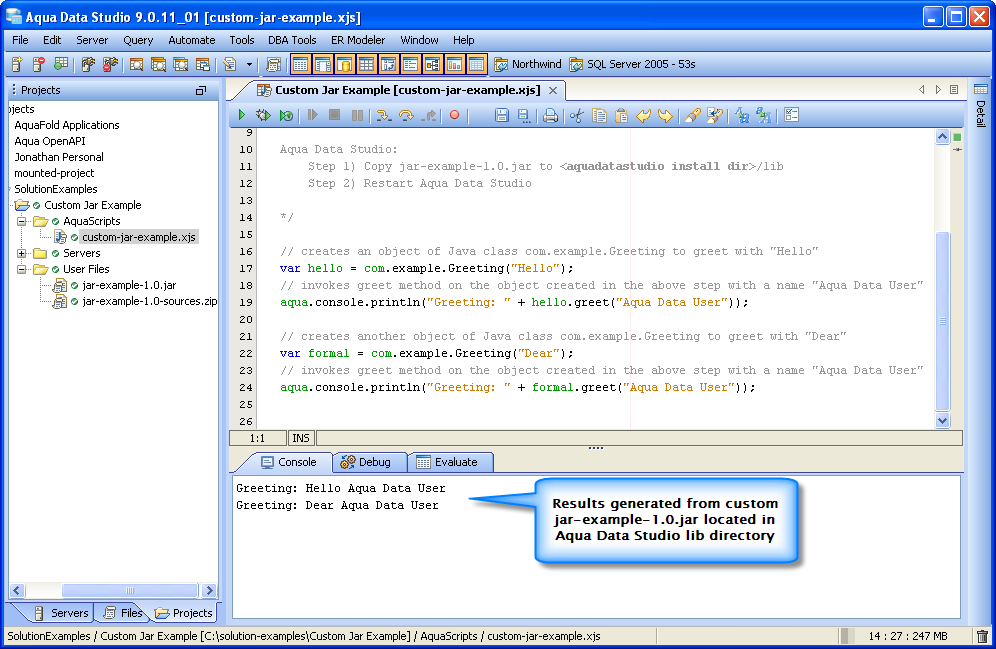Collapse the AquaScripts folder

point(22,221)
